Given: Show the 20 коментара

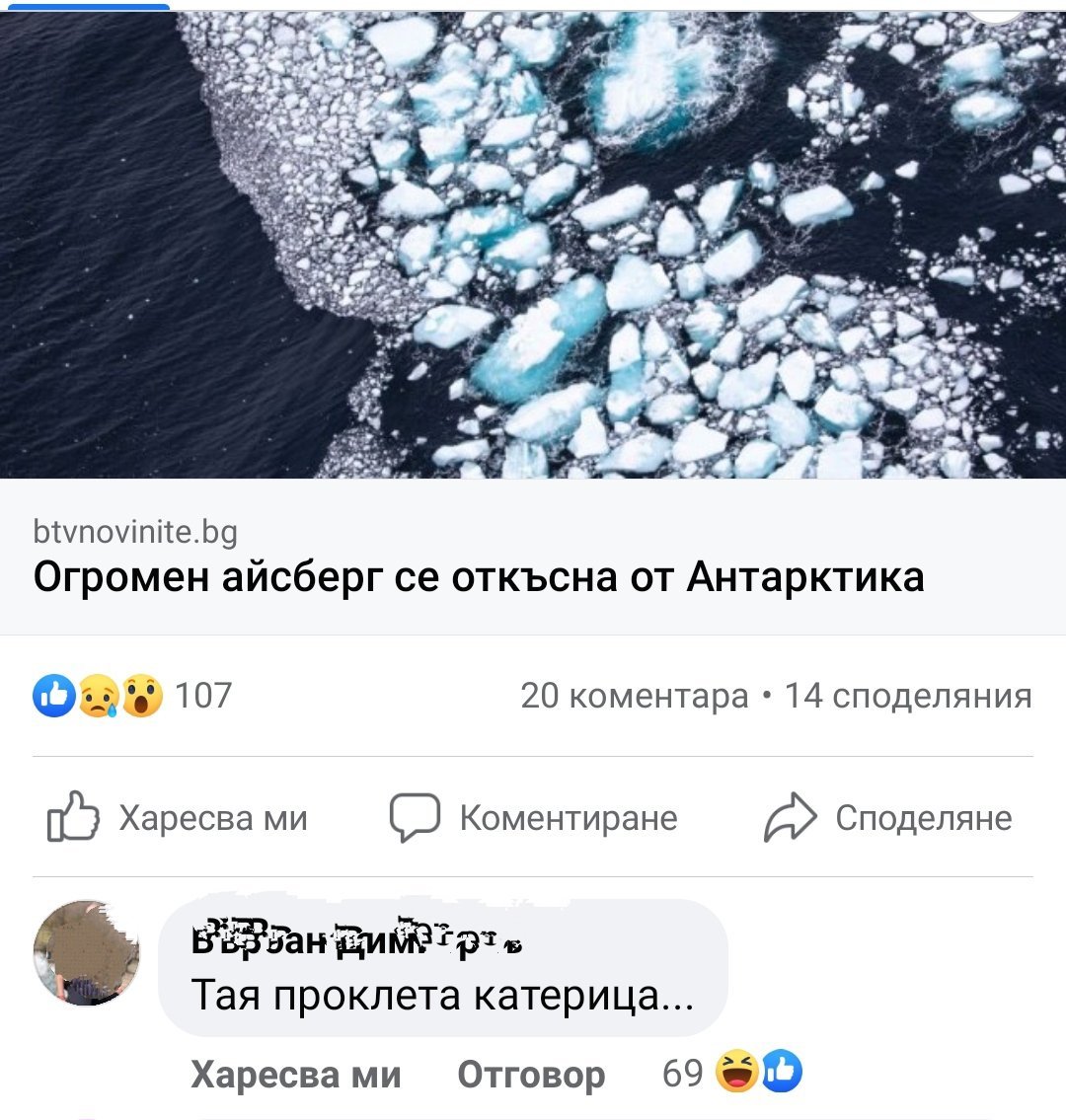Looking at the screenshot, I should [x=635, y=696].
